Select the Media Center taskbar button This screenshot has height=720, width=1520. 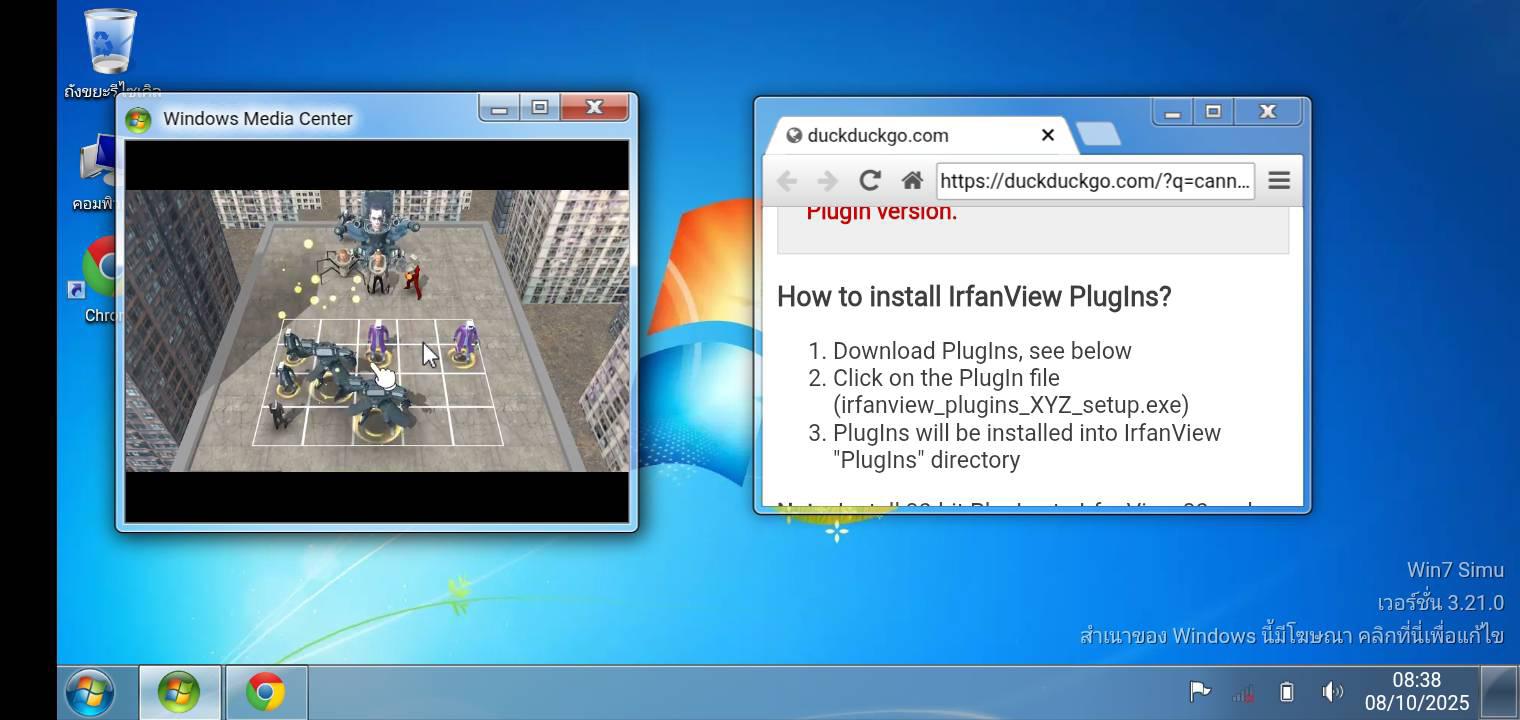coord(179,692)
